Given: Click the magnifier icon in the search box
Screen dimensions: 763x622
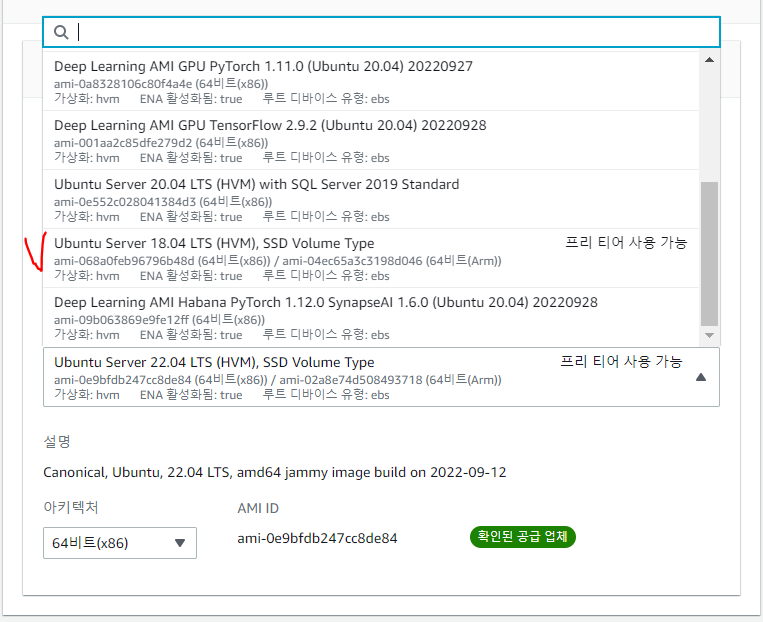Looking at the screenshot, I should [x=61, y=32].
